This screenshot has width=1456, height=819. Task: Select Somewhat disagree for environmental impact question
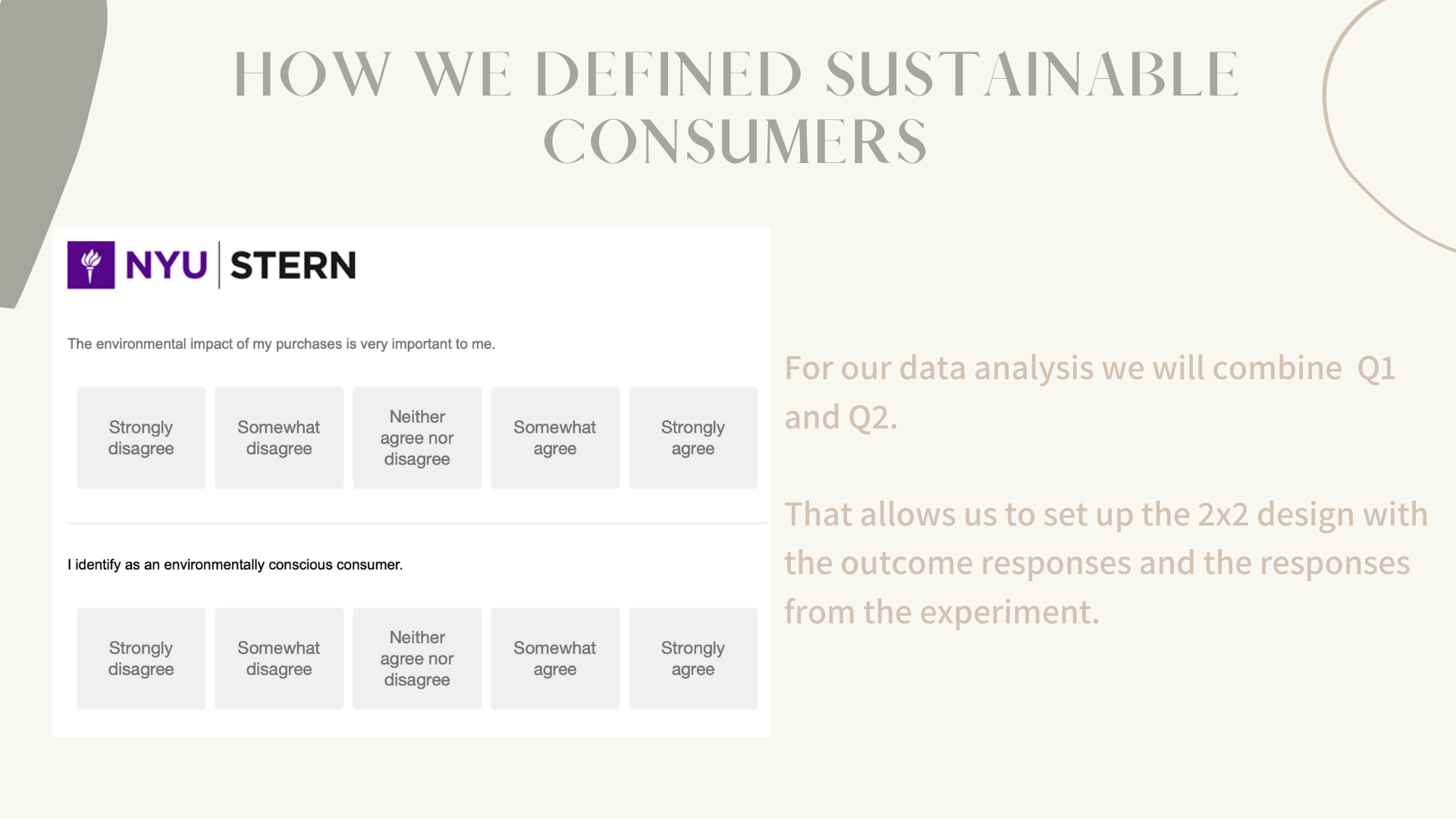click(279, 438)
